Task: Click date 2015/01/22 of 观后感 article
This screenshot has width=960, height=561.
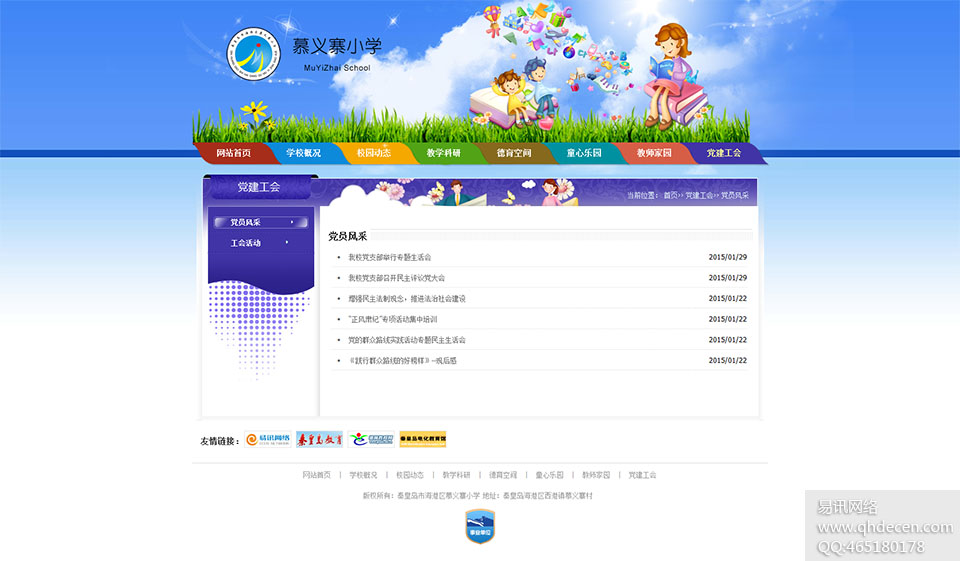Action: (x=727, y=361)
